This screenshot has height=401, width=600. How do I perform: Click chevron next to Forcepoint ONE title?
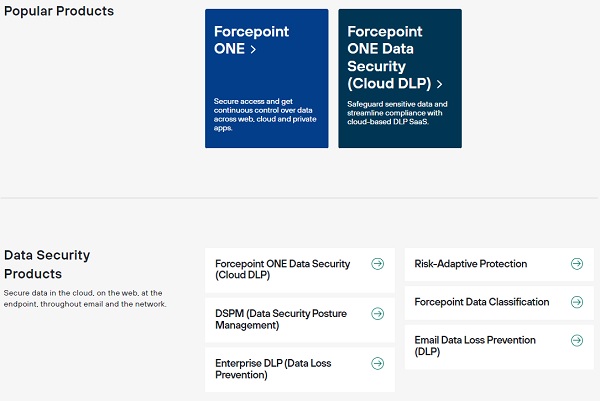point(253,49)
